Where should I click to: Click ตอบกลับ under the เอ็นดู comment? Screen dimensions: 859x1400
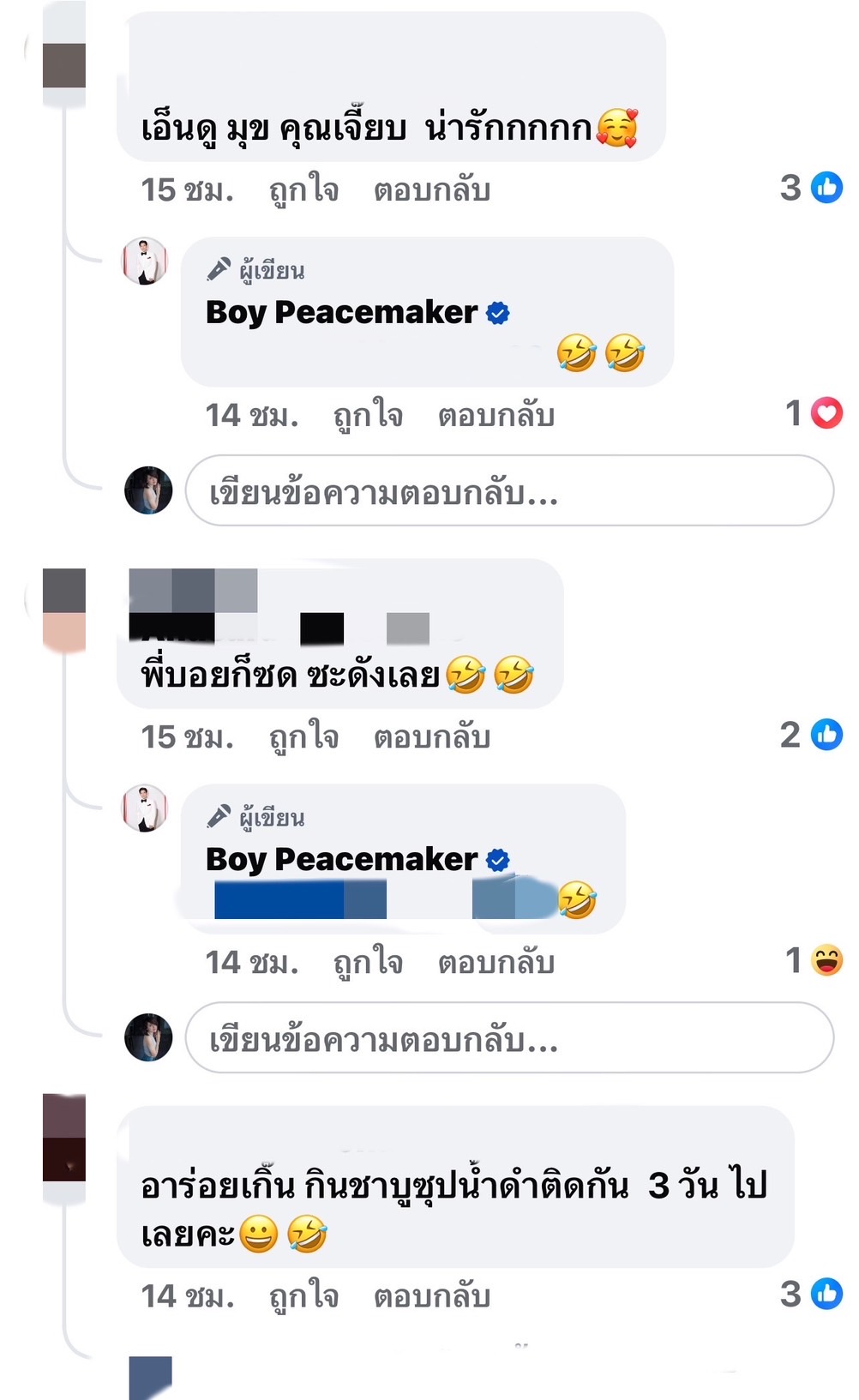(x=431, y=190)
